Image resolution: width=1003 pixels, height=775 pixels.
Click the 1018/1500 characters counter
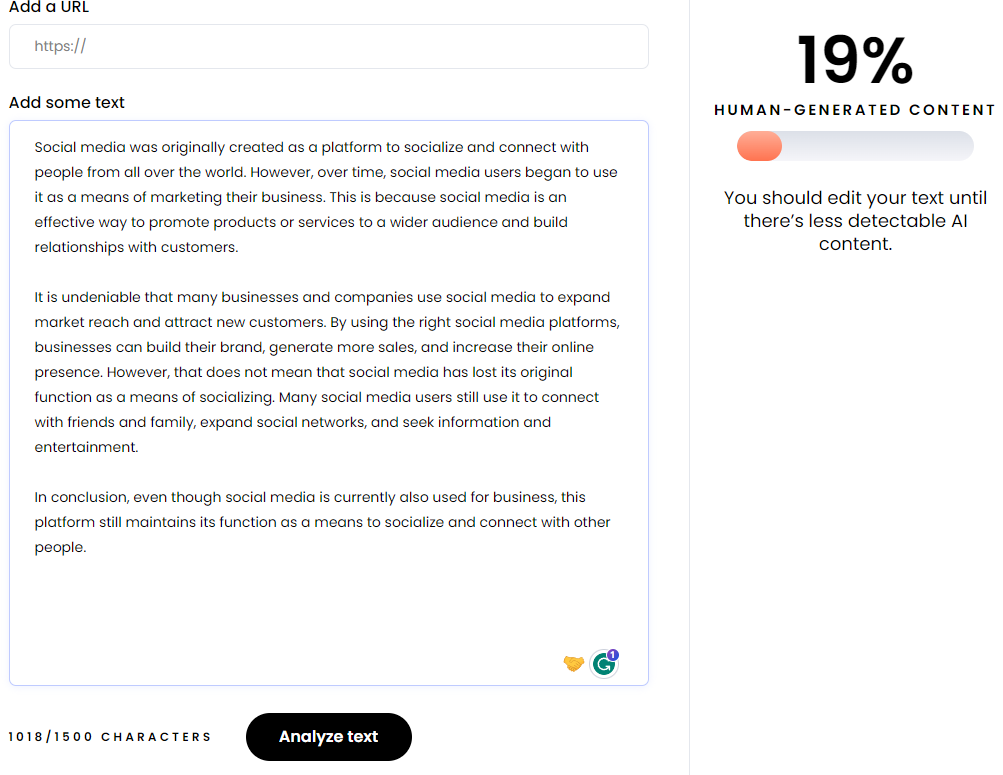pos(109,737)
